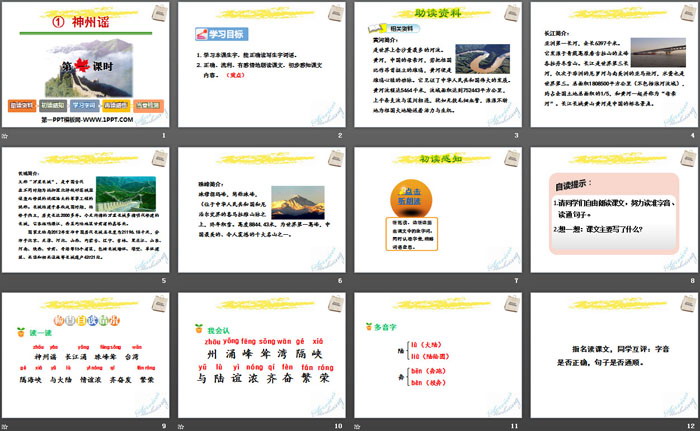Viewport: 700px width, 431px height.
Task: Click the shopping bag icon on slide 6
Action: pos(336,158)
